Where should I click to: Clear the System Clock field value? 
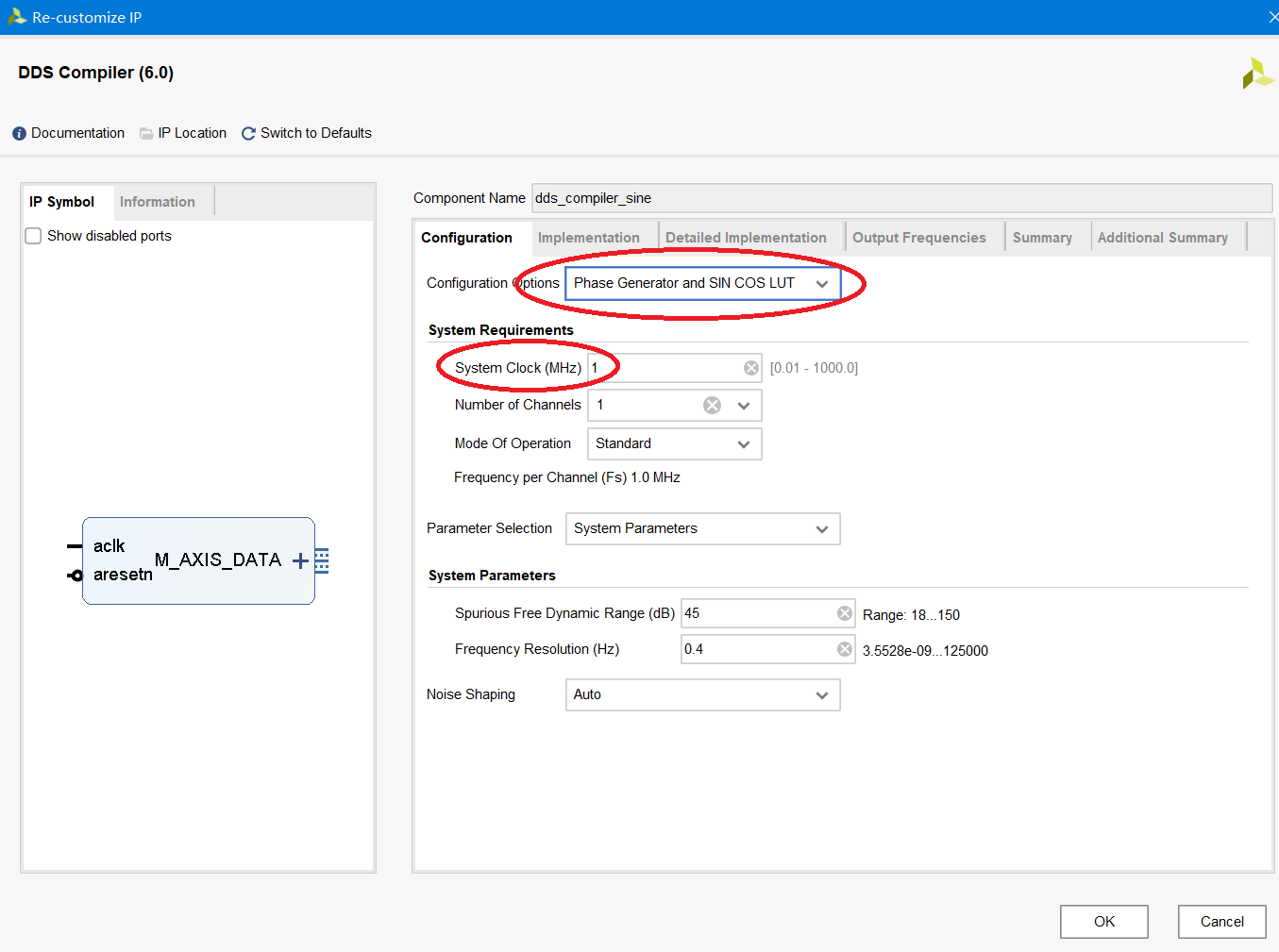pyautogui.click(x=750, y=368)
